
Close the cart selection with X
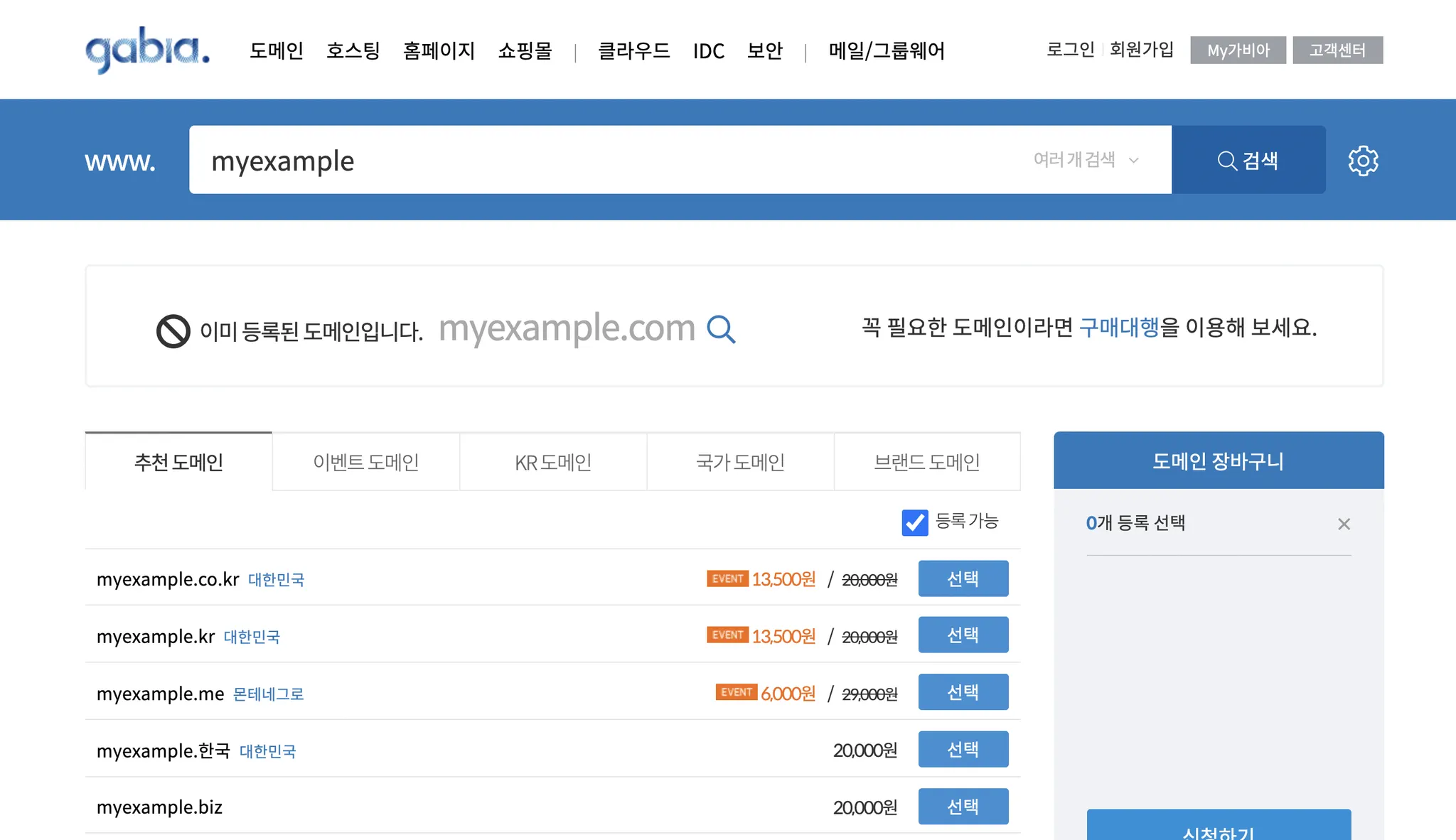click(x=1343, y=524)
